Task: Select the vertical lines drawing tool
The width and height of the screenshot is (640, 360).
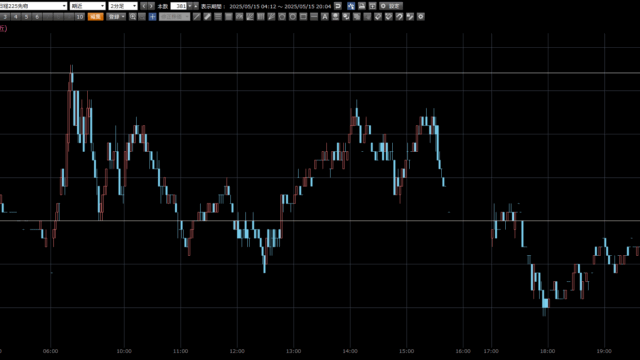Action: [x=260, y=17]
